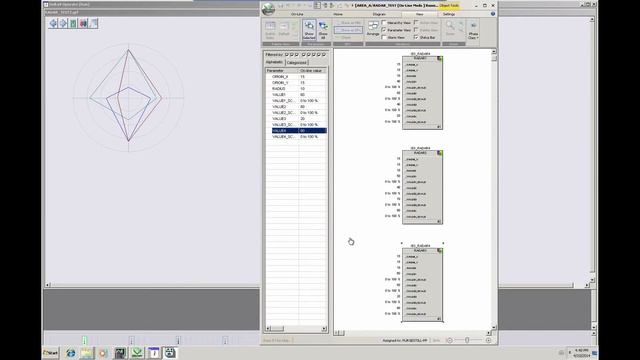Switch to the Settings ribbon tab

(x=449, y=14)
